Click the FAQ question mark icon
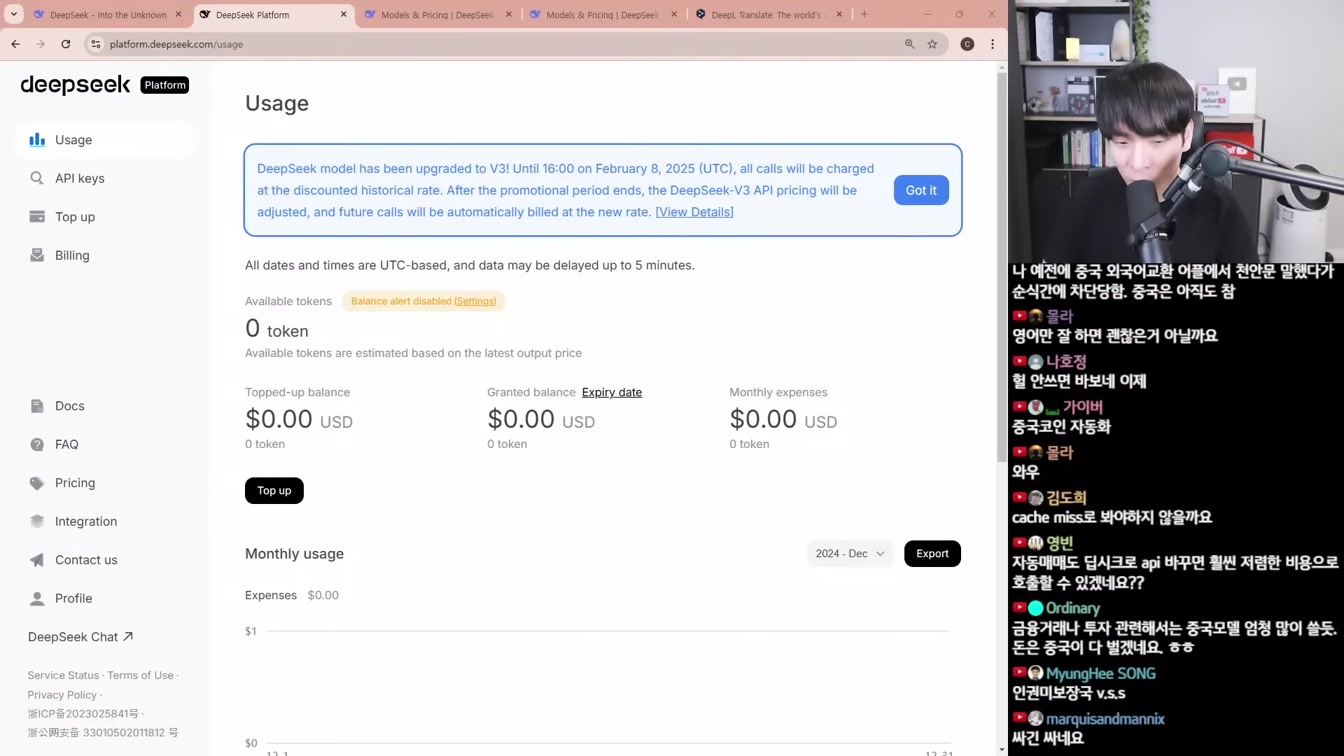The height and width of the screenshot is (756, 1344). (x=37, y=444)
